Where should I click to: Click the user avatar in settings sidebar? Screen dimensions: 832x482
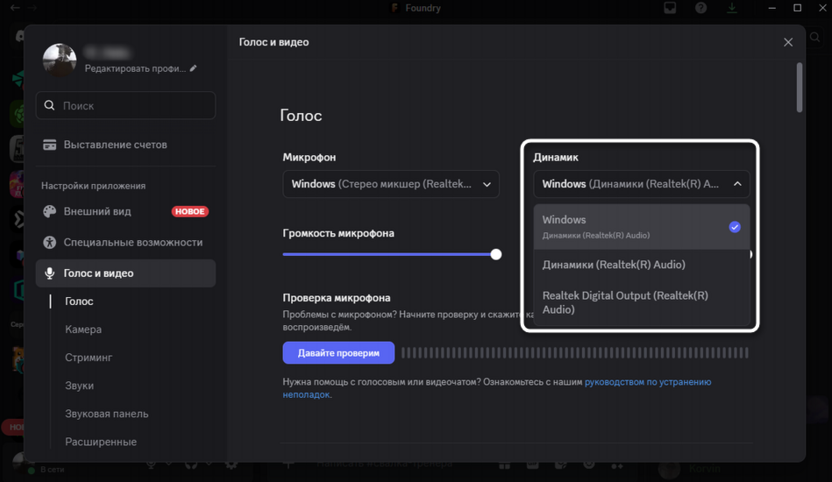coord(59,59)
